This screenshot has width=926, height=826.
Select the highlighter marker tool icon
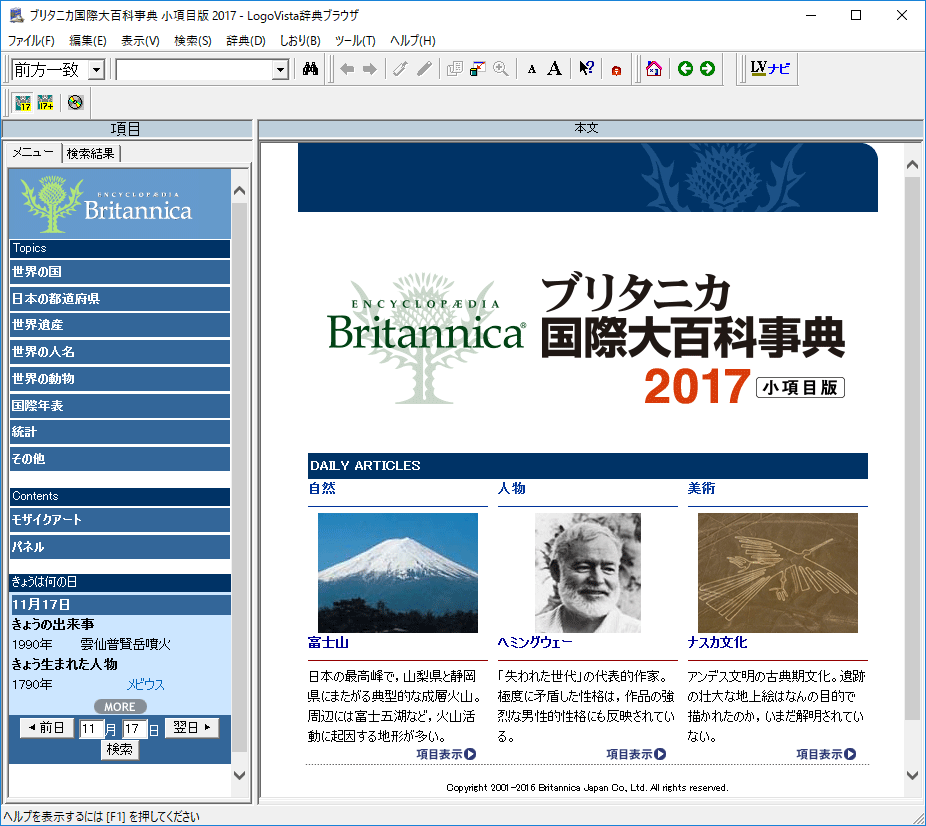click(400, 69)
